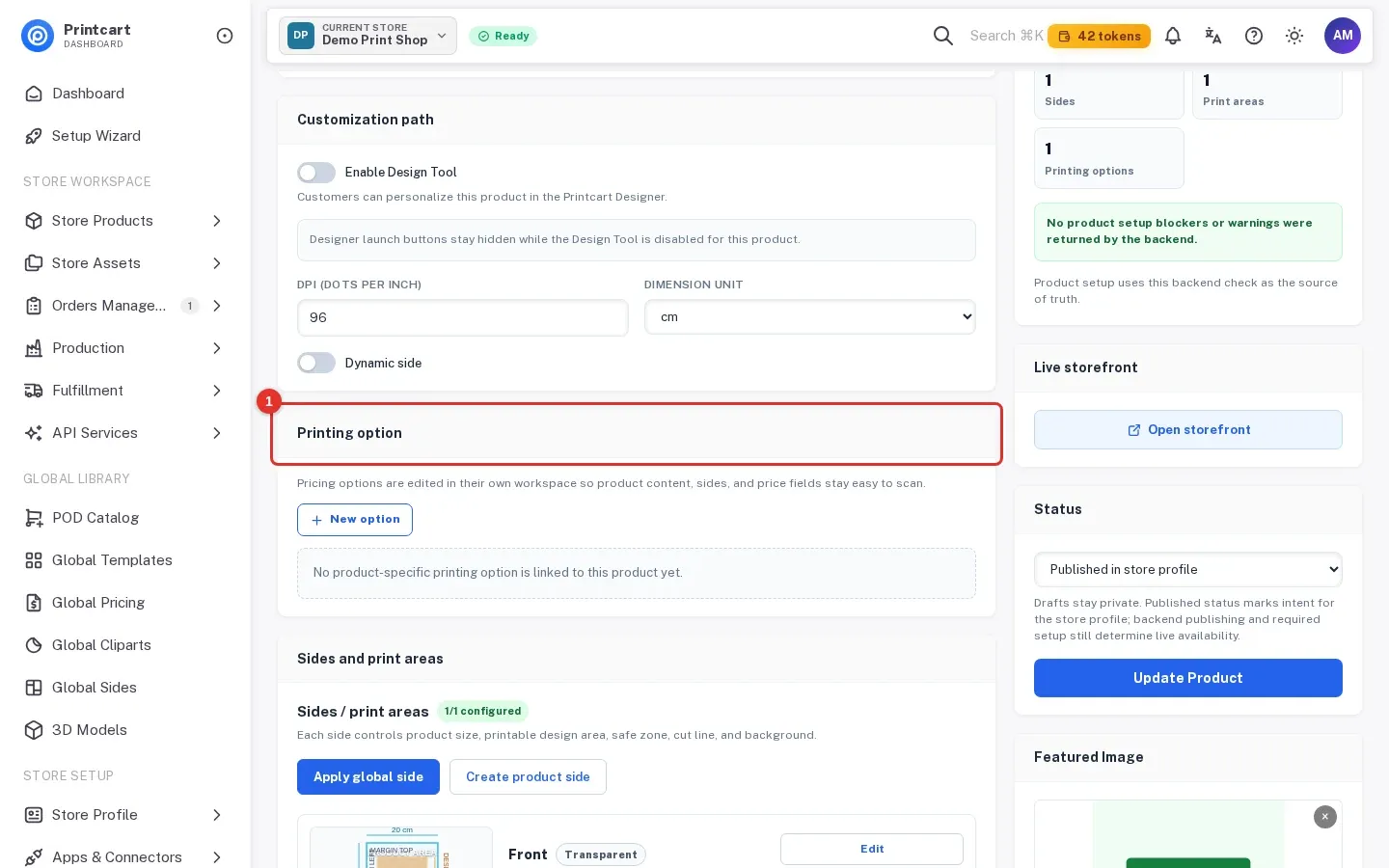Expand the Store Assets submenu
The image size is (1389, 868).
(217, 263)
